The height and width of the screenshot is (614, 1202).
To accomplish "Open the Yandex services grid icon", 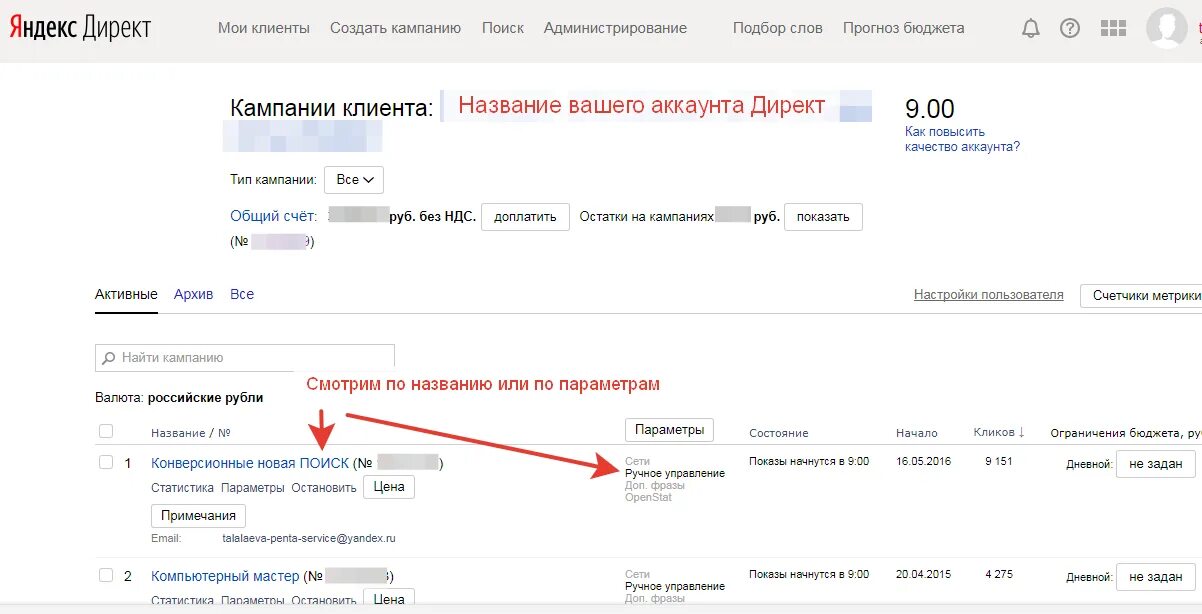I will (1113, 28).
